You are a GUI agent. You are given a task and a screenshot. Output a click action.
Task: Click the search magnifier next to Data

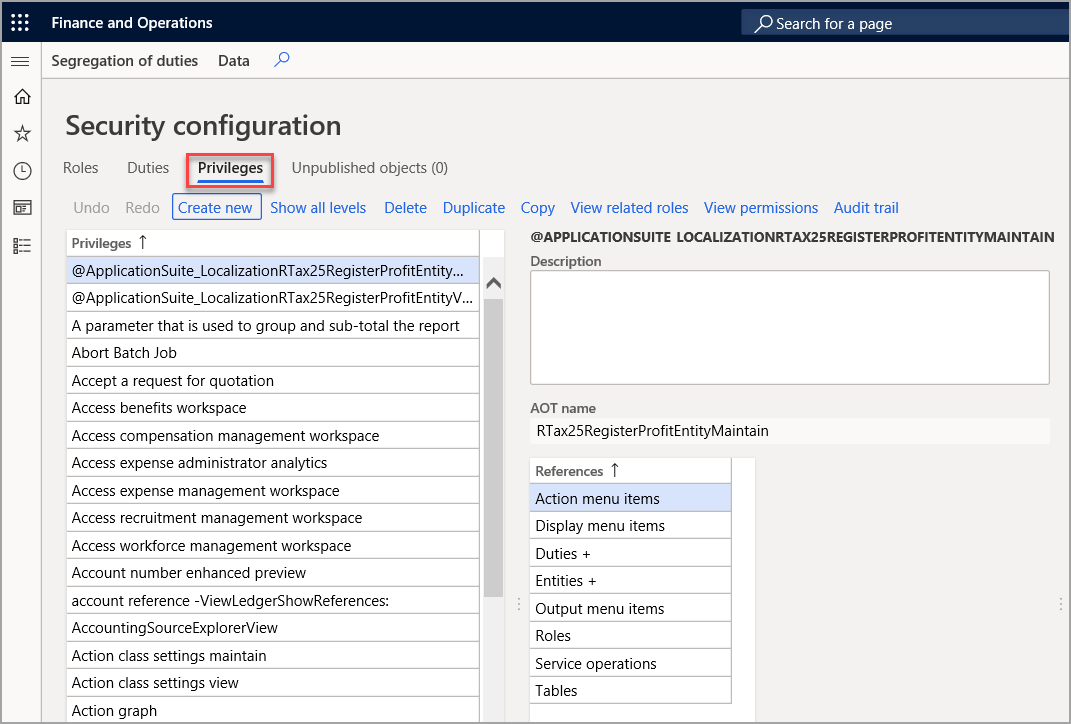click(281, 60)
